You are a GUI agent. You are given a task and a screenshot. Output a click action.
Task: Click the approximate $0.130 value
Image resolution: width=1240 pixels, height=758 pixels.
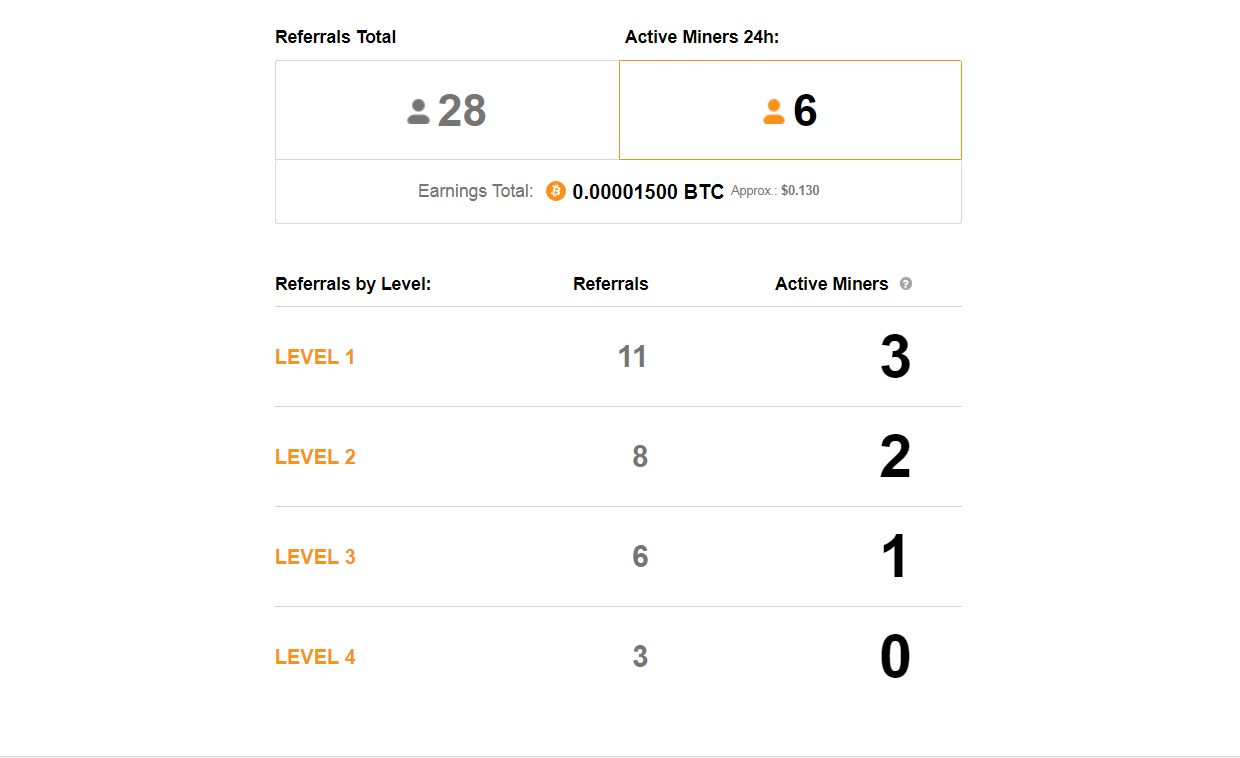pyautogui.click(x=800, y=190)
